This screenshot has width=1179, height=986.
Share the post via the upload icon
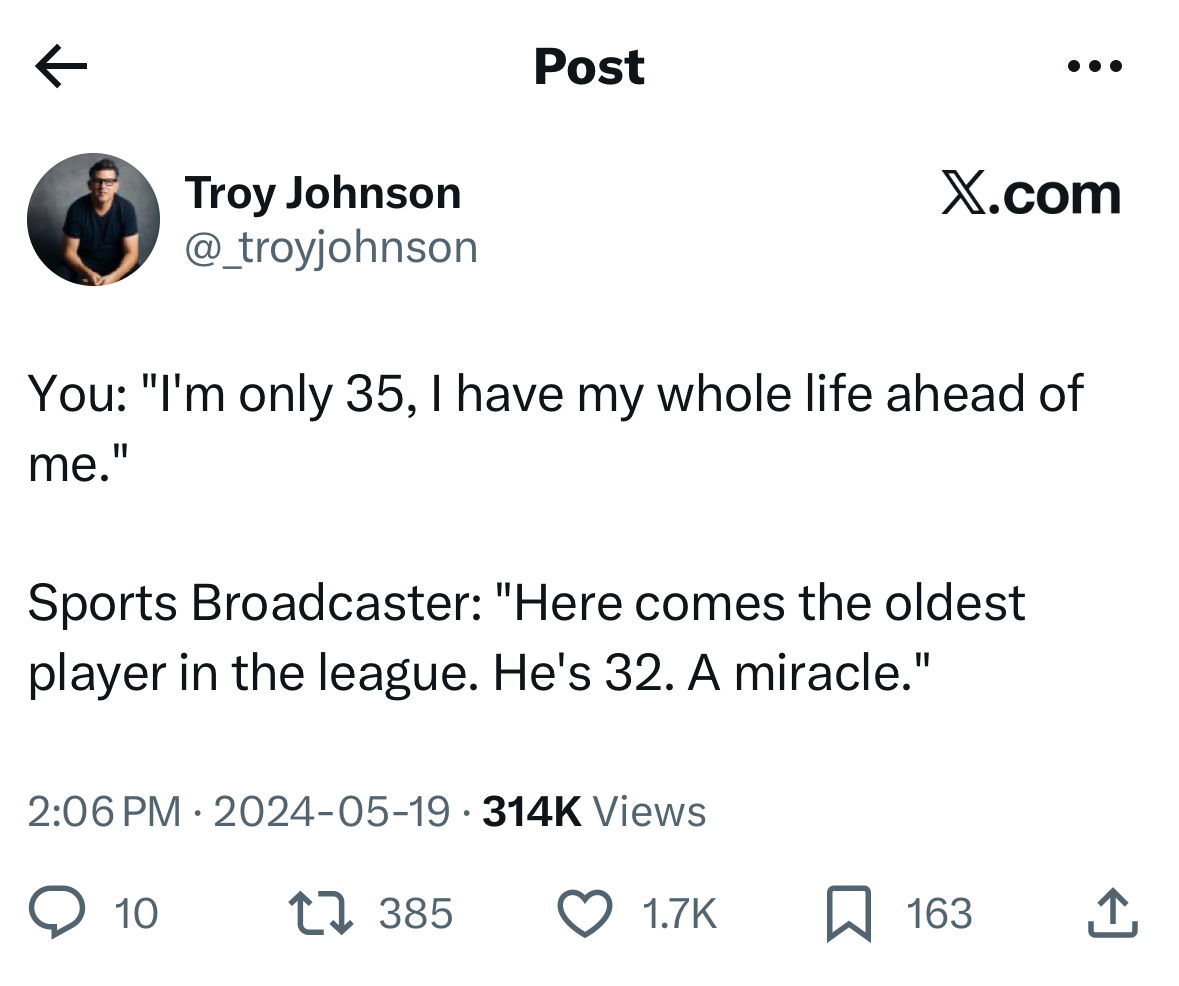click(1113, 913)
